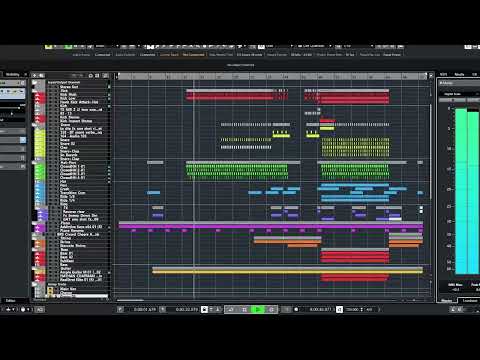480x360 pixels.
Task: Collapse the Piano folder track
Action: tap(34, 223)
